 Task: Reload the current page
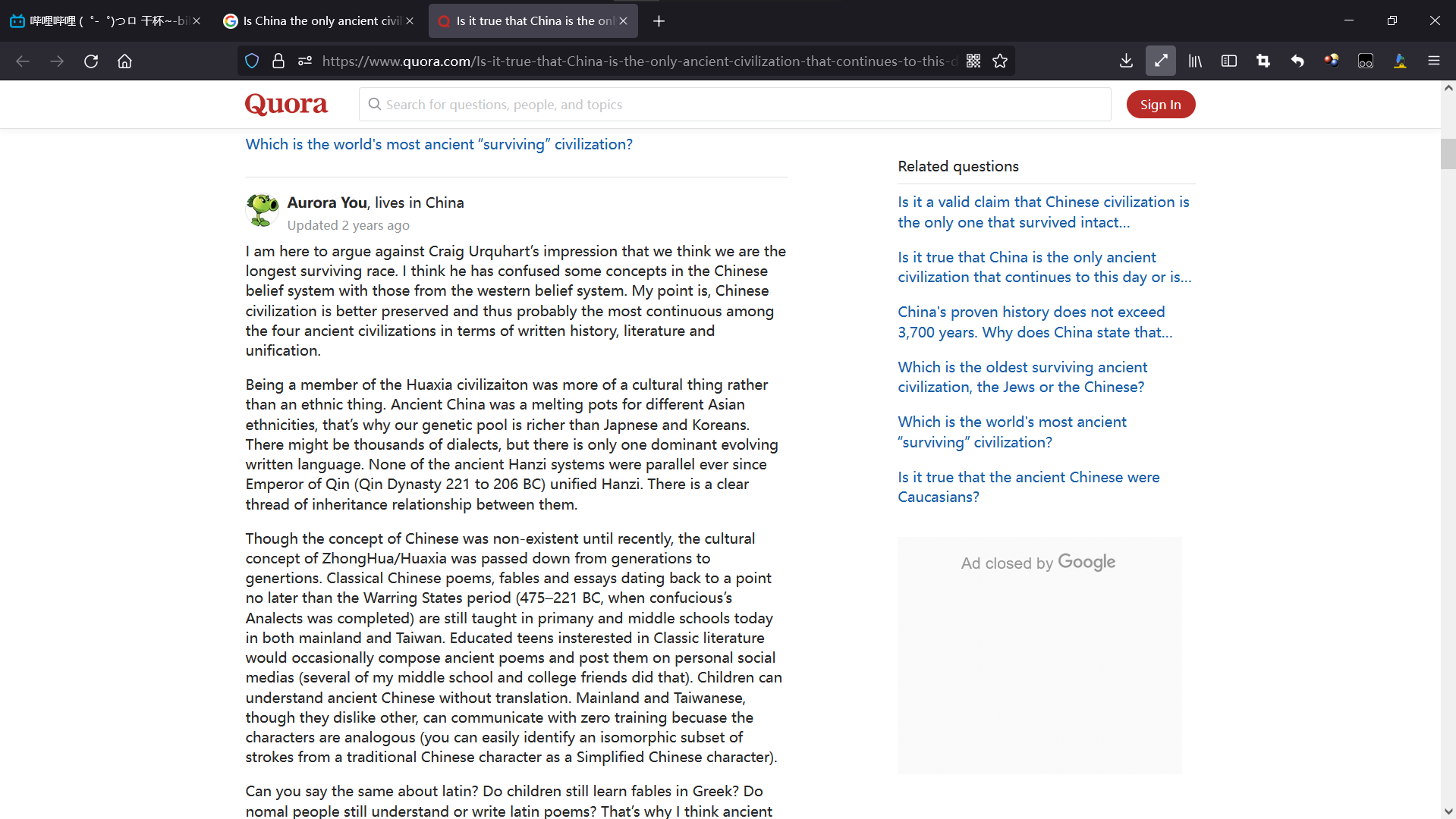pyautogui.click(x=91, y=61)
